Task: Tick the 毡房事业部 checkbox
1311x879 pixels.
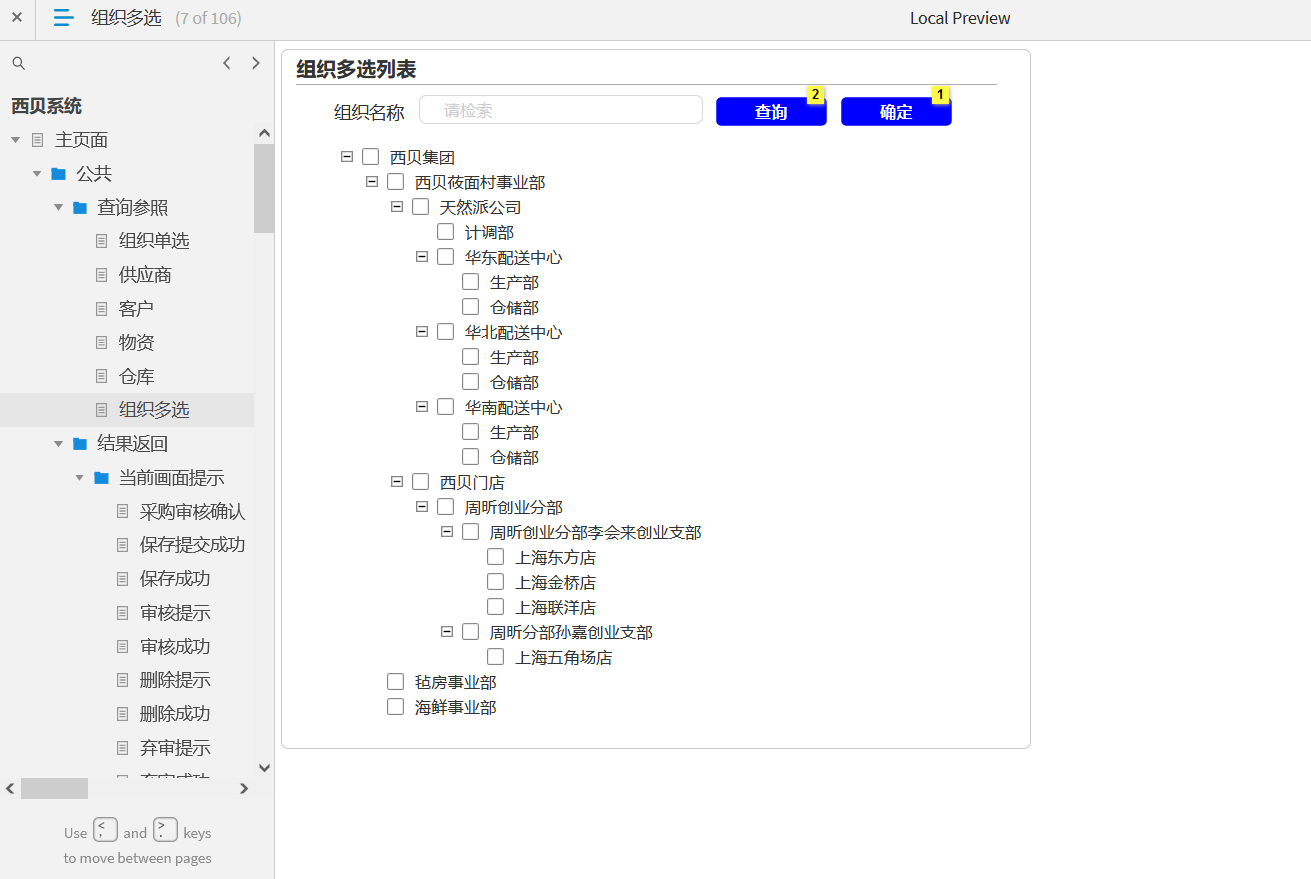Action: point(396,682)
